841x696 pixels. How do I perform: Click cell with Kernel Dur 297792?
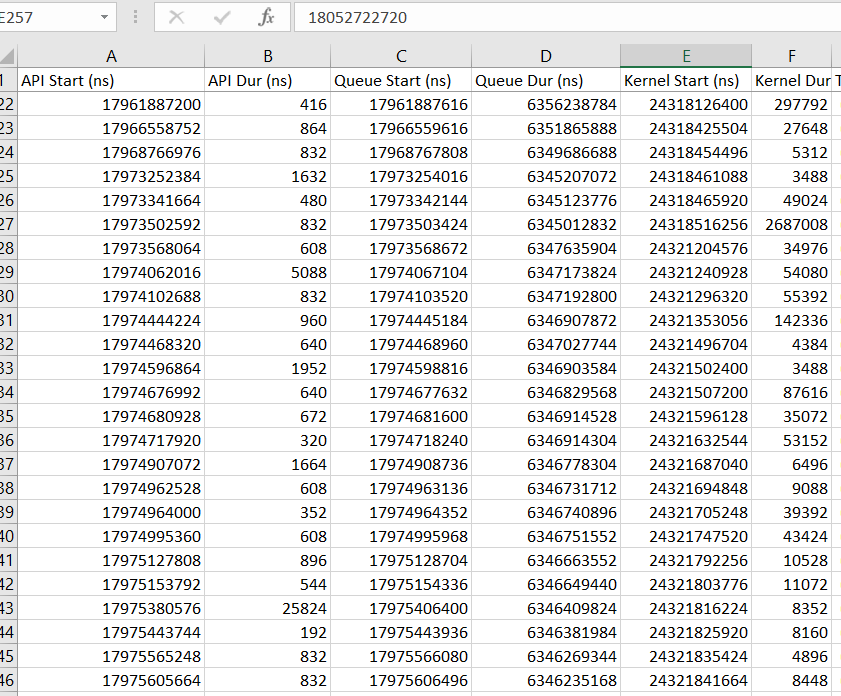tap(792, 105)
